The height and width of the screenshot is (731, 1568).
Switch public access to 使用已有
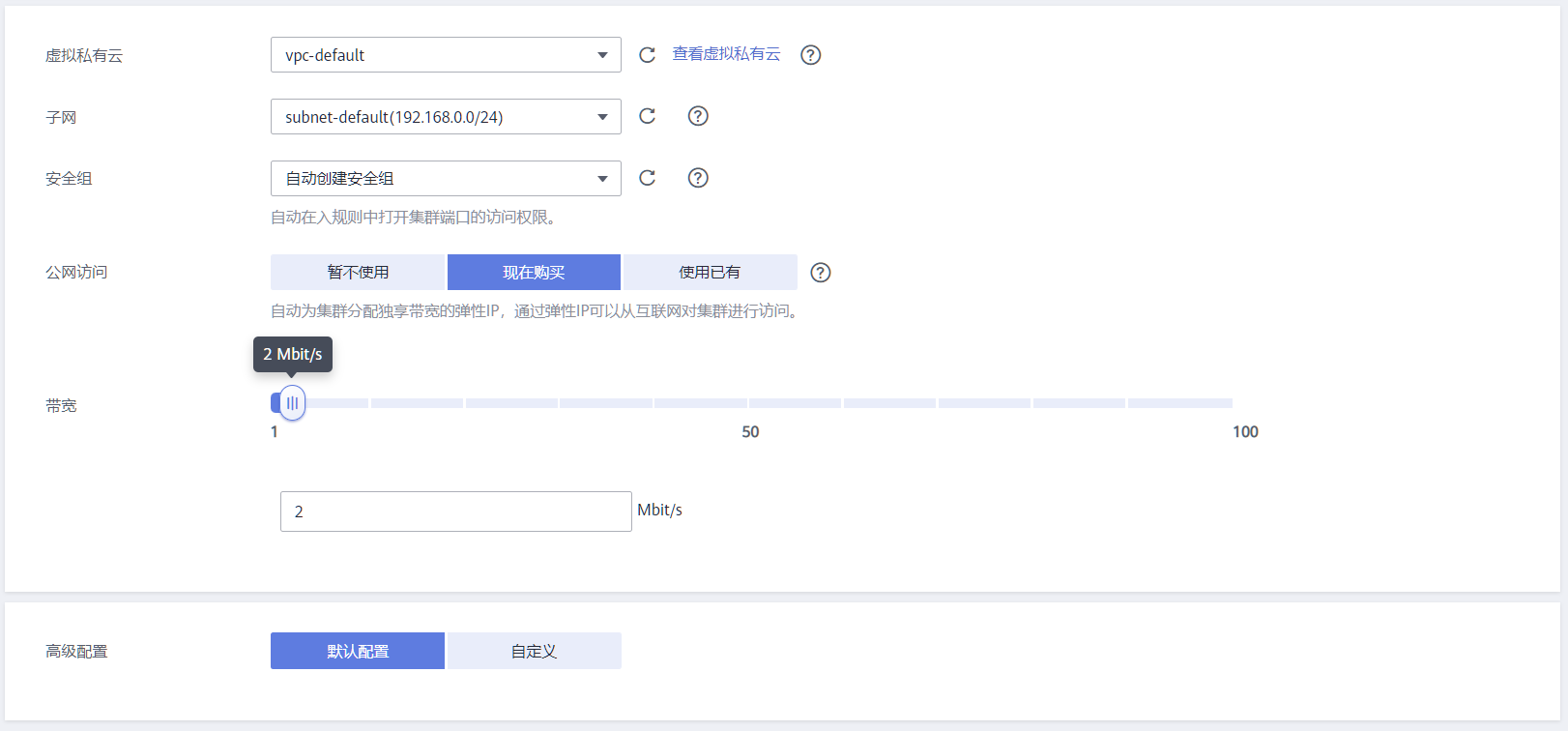pos(710,273)
